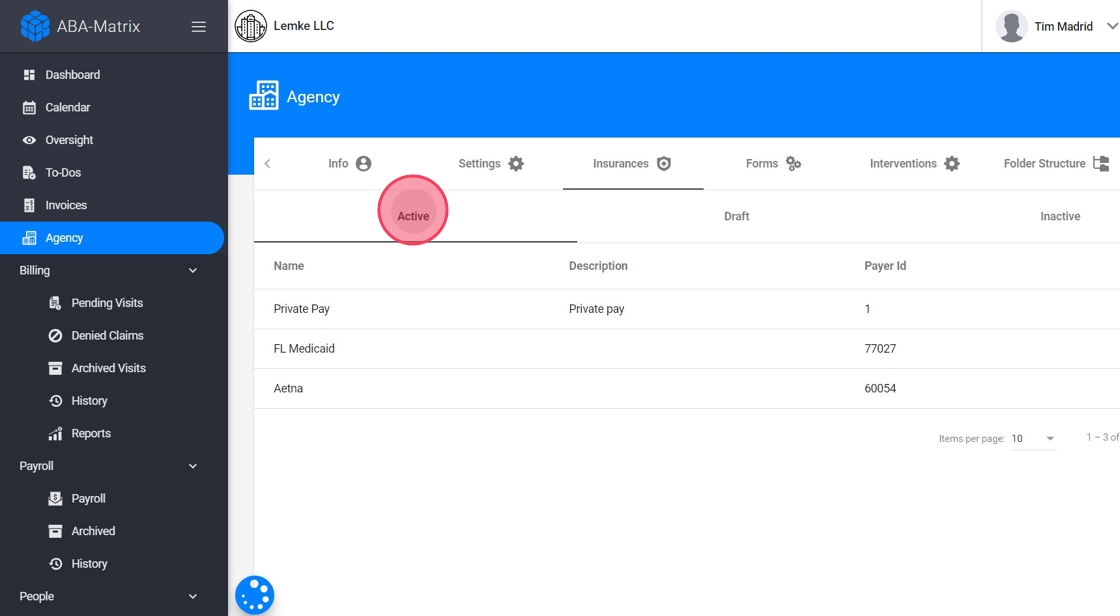Viewport: 1120px width, 616px height.
Task: Select the FL Medicaid insurance row
Action: point(687,349)
